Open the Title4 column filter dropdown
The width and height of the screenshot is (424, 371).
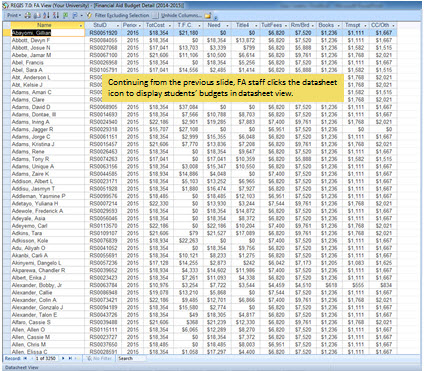[x=256, y=26]
